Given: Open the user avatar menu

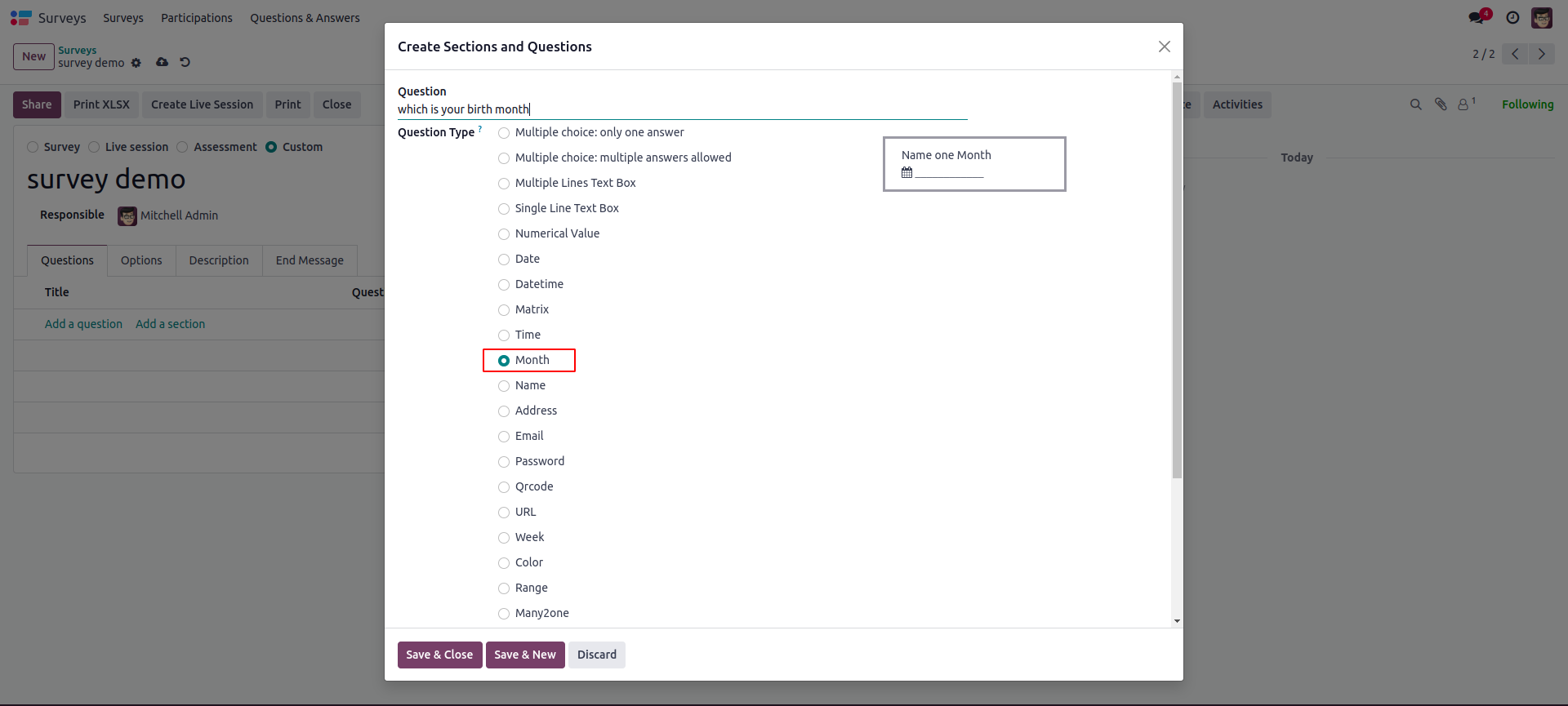Looking at the screenshot, I should 1541,18.
